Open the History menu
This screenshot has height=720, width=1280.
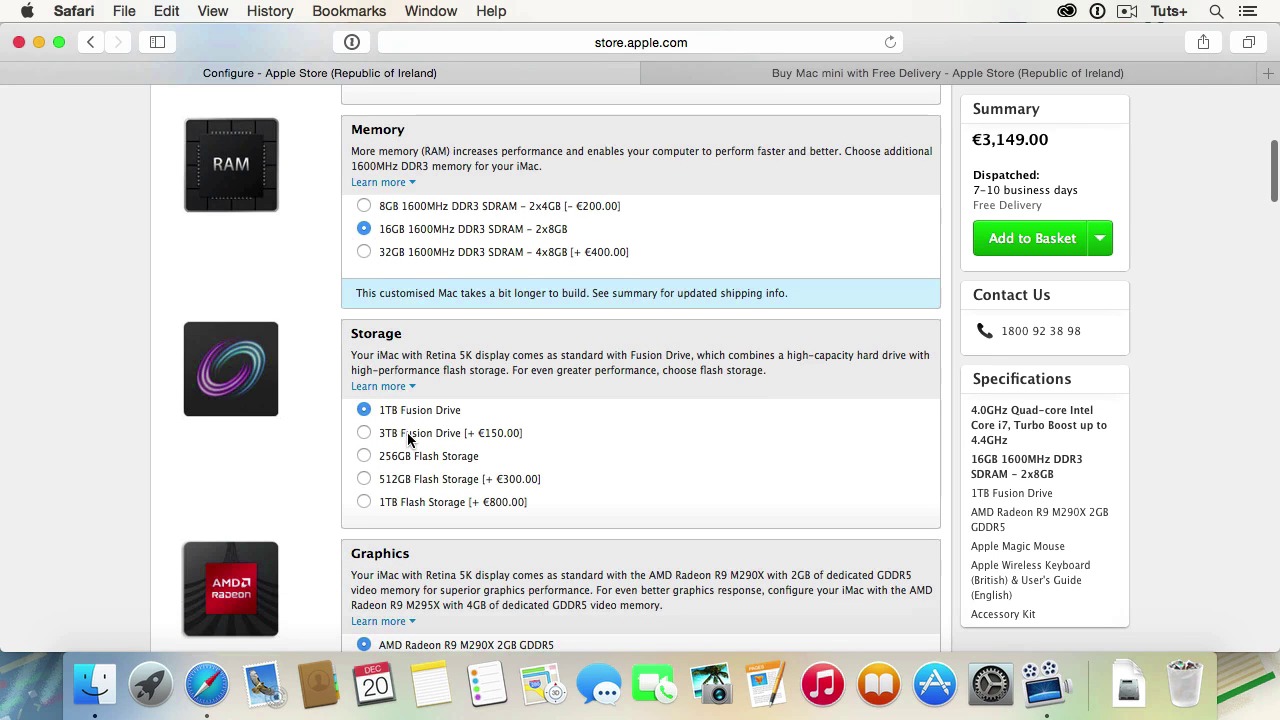pyautogui.click(x=270, y=11)
